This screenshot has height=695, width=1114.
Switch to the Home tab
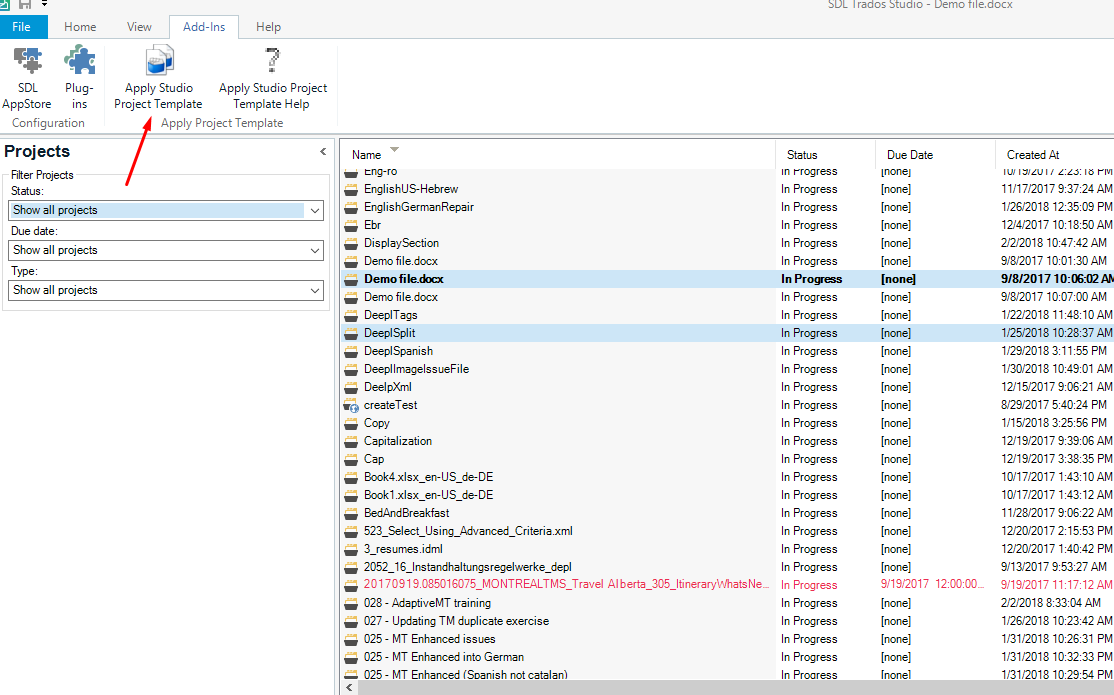point(80,27)
